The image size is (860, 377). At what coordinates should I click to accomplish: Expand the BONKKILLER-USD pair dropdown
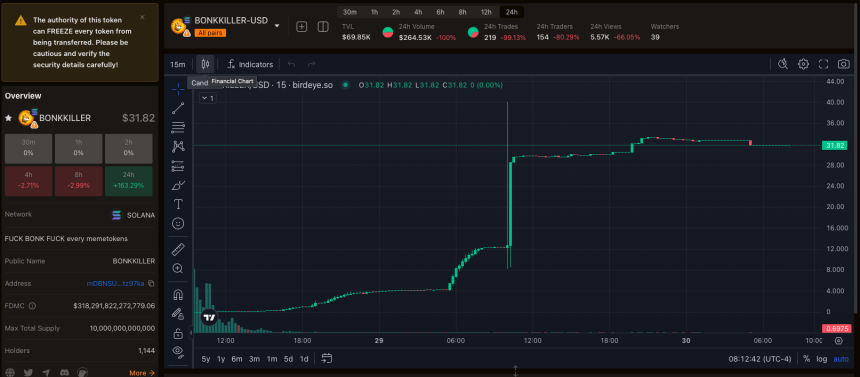point(276,26)
